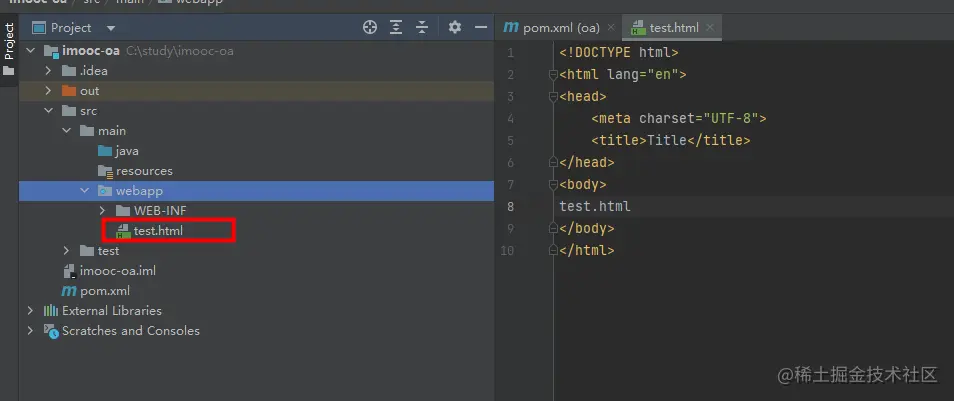Click the Maven icon beside pom.xml in tree
Viewport: 954px width, 401px height.
tap(69, 291)
